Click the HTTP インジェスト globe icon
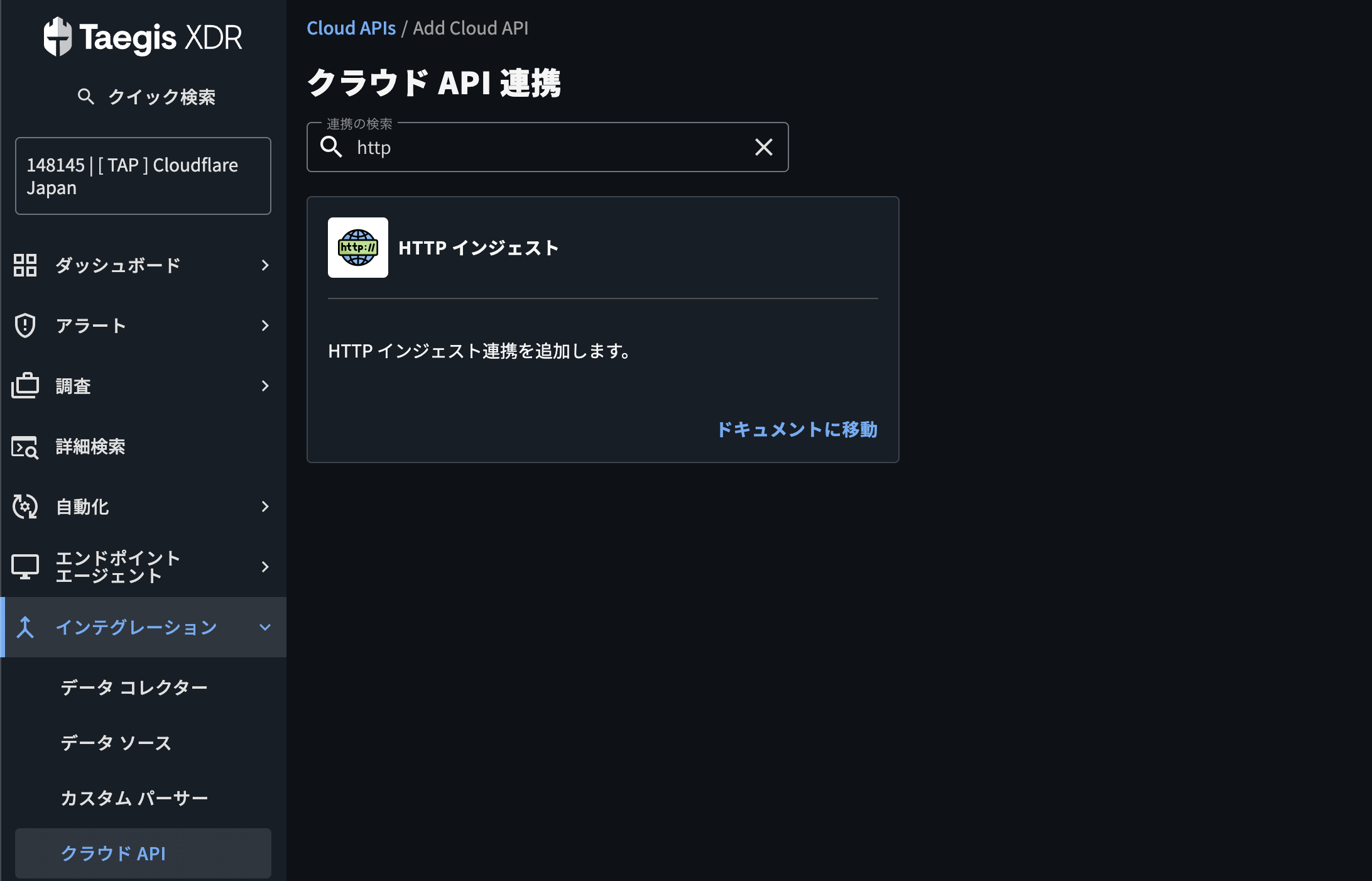 [x=357, y=248]
